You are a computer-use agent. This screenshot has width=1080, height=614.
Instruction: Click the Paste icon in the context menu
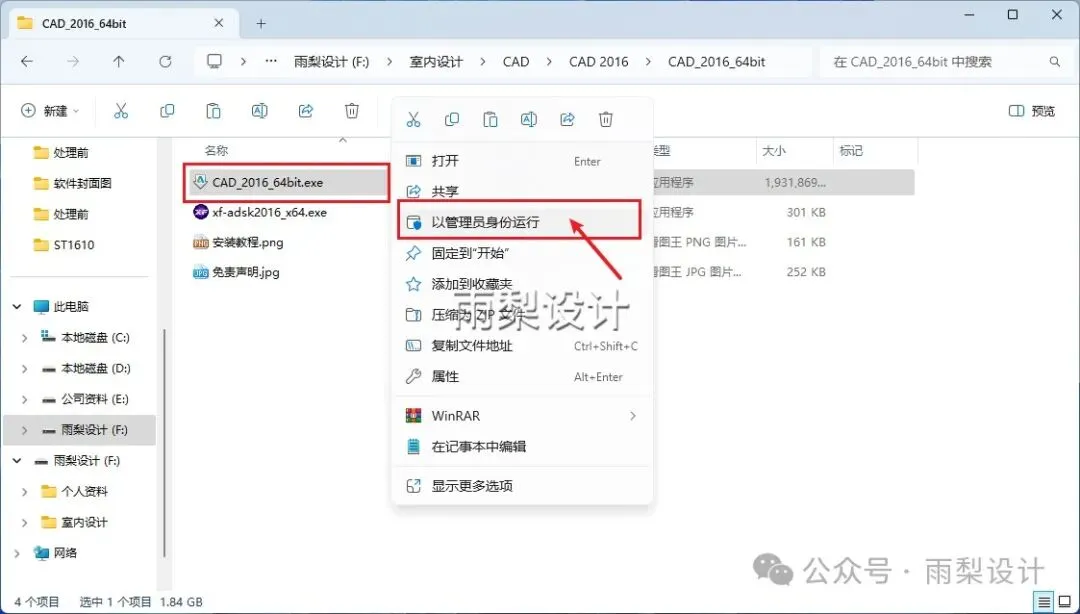click(x=490, y=120)
